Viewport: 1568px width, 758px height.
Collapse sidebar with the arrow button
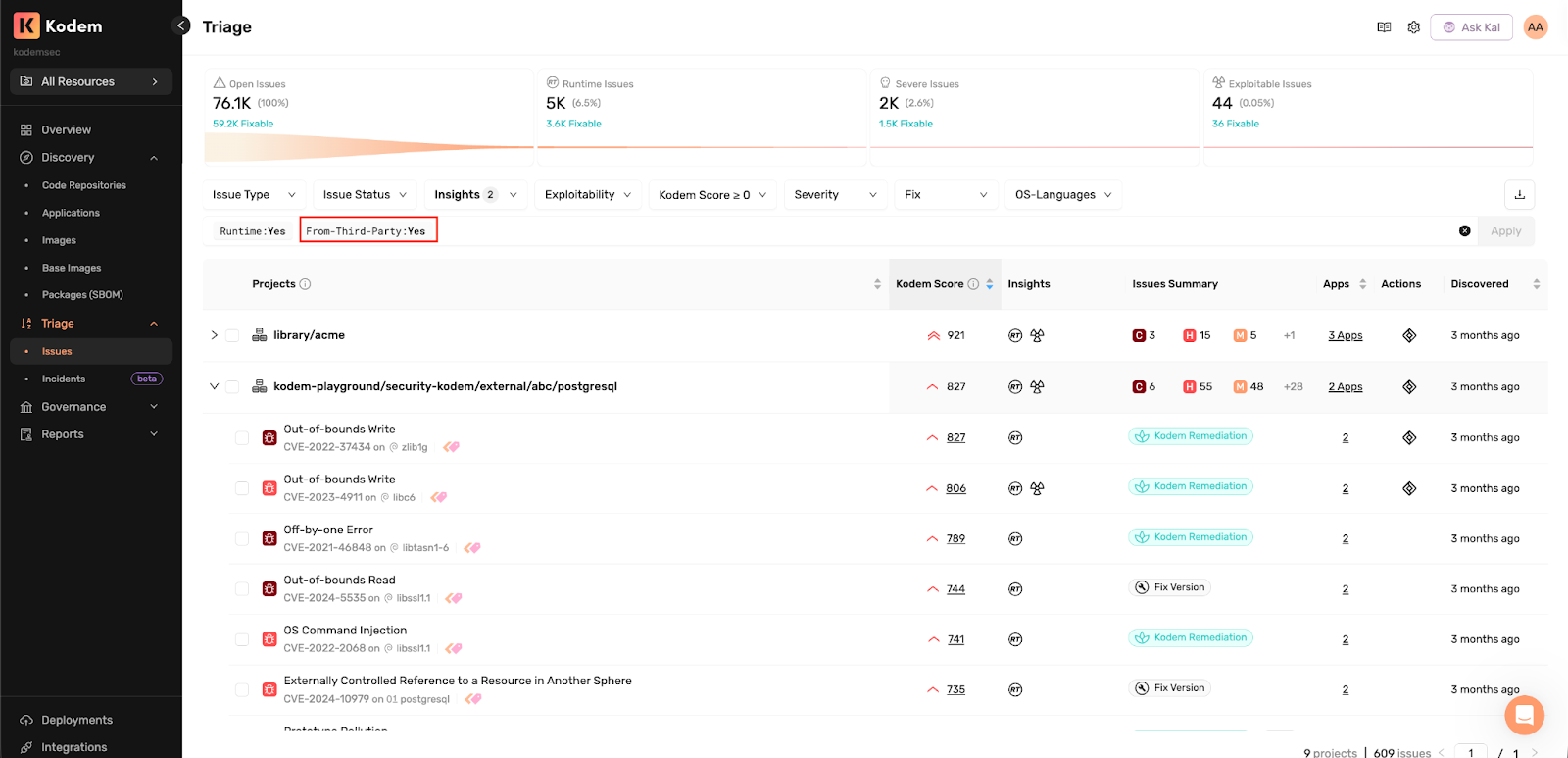click(x=181, y=25)
